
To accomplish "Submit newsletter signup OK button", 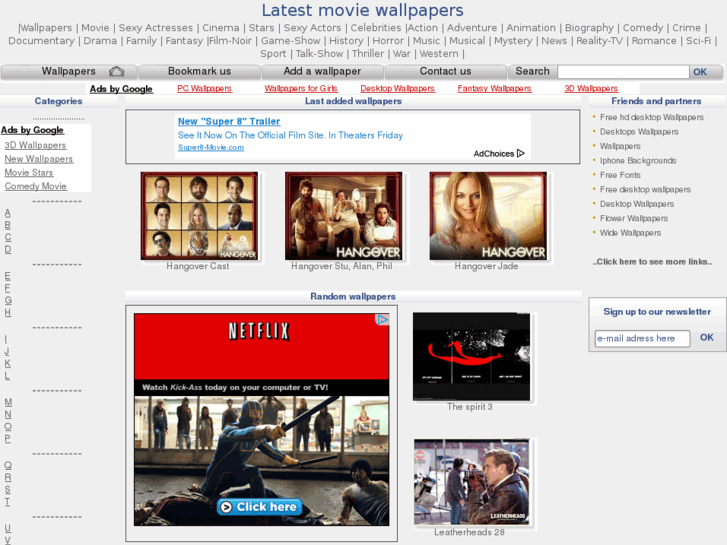I will [x=707, y=338].
